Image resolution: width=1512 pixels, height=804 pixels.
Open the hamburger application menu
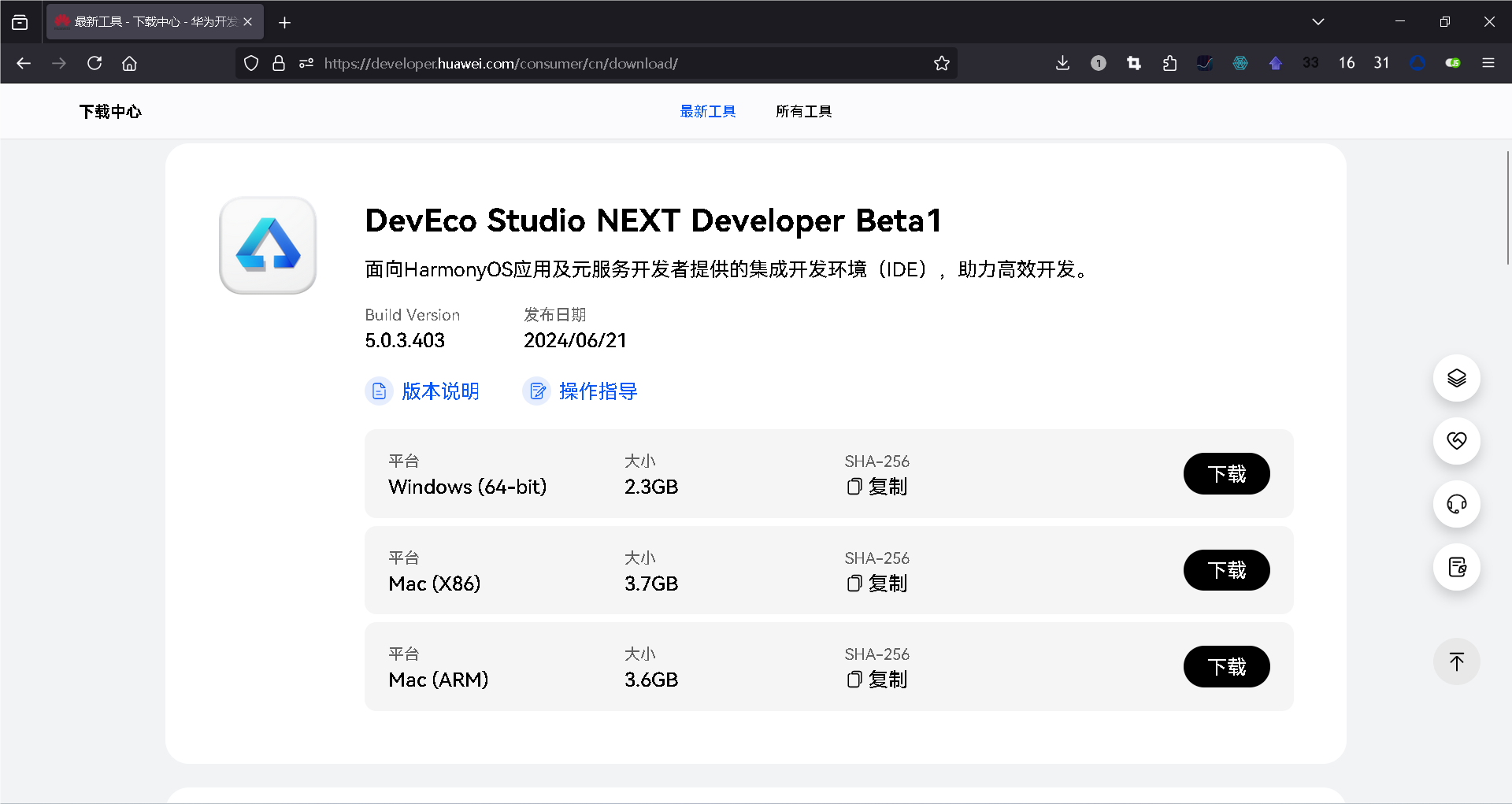coord(1489,63)
